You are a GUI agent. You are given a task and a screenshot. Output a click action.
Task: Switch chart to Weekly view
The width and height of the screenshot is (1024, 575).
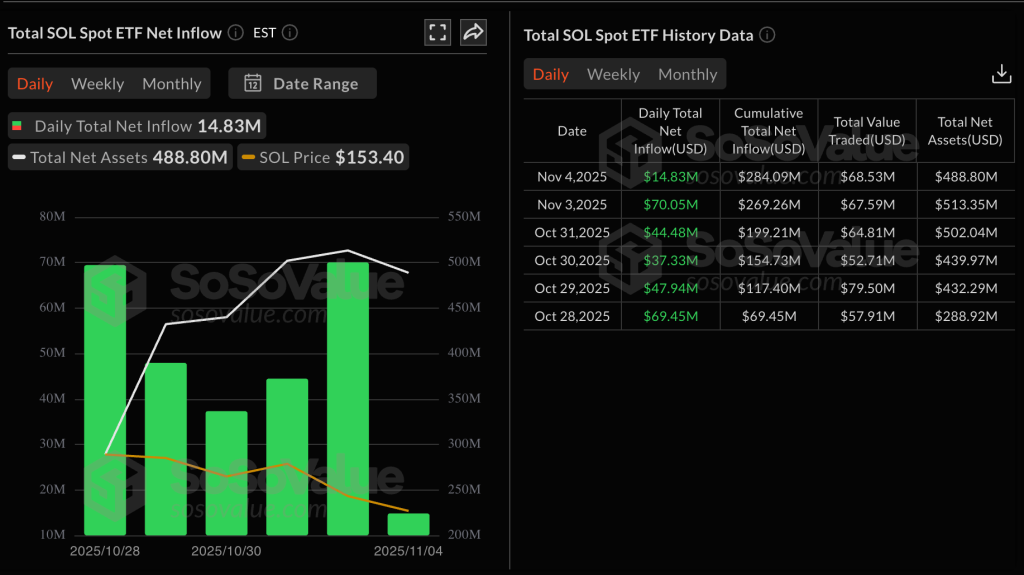tap(97, 84)
